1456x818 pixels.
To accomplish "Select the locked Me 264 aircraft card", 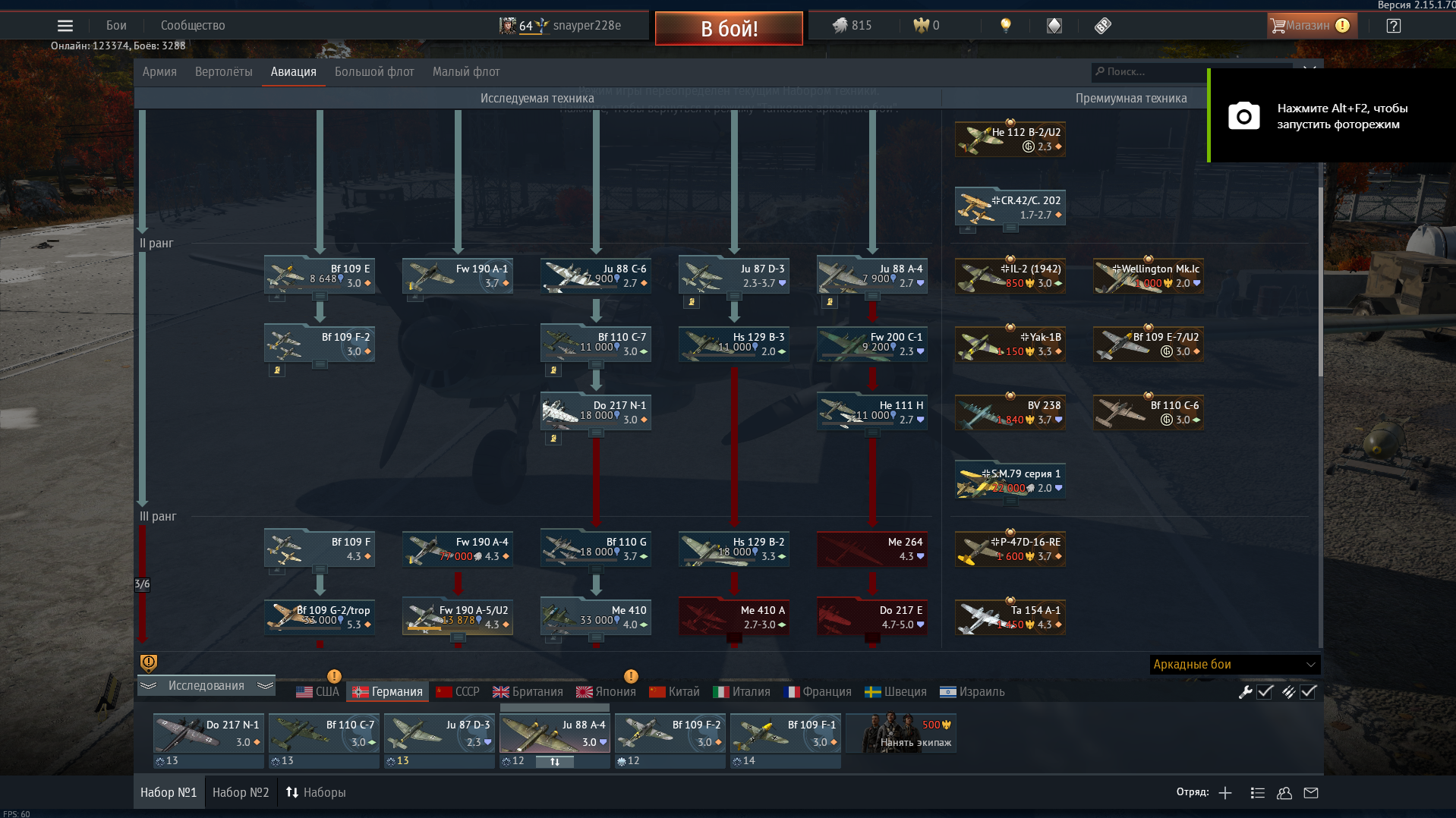I will (872, 548).
